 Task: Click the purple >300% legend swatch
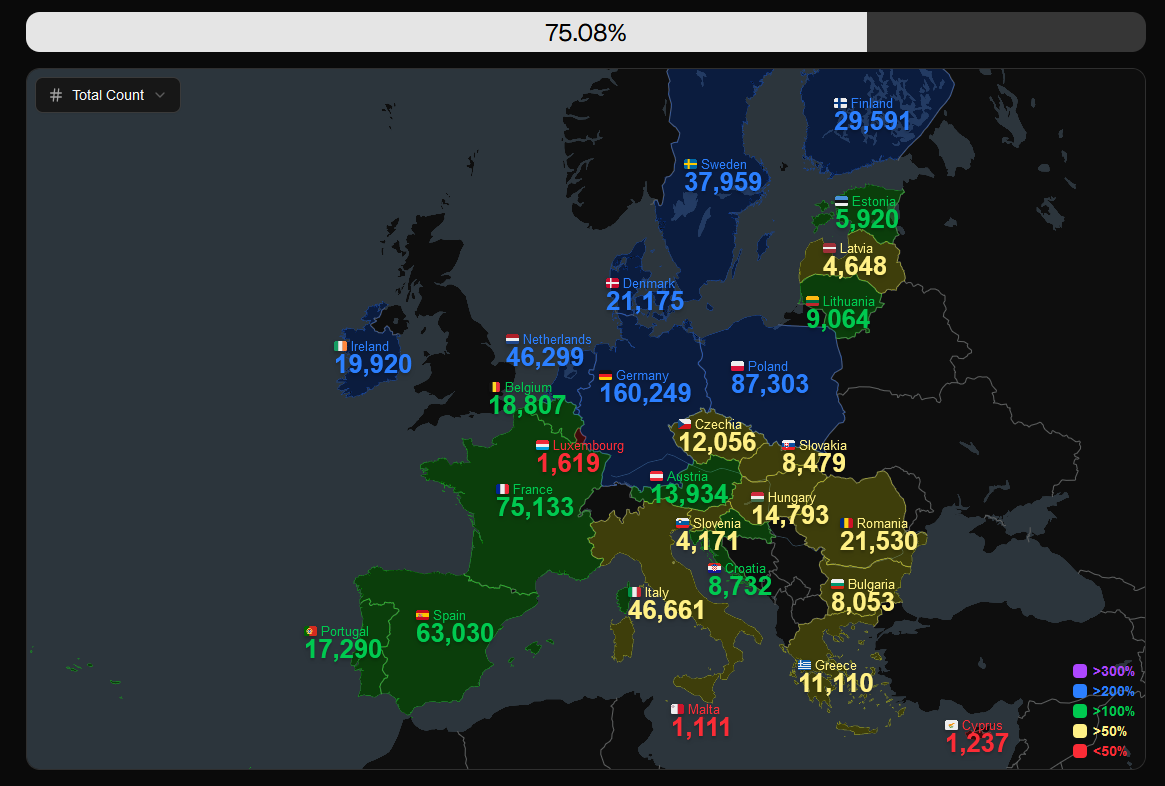coord(1080,671)
